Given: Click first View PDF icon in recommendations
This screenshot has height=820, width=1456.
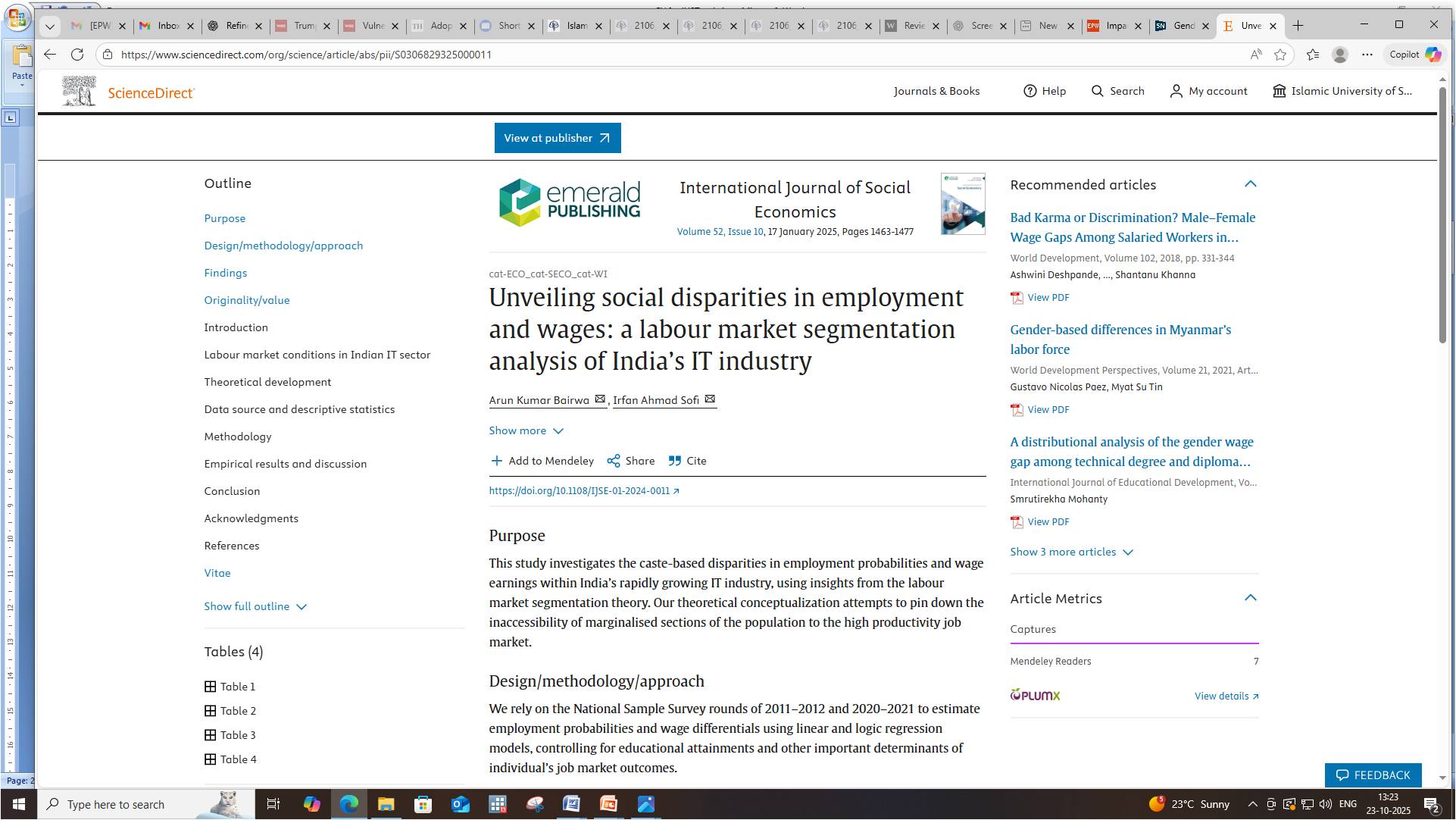Looking at the screenshot, I should 1017,298.
